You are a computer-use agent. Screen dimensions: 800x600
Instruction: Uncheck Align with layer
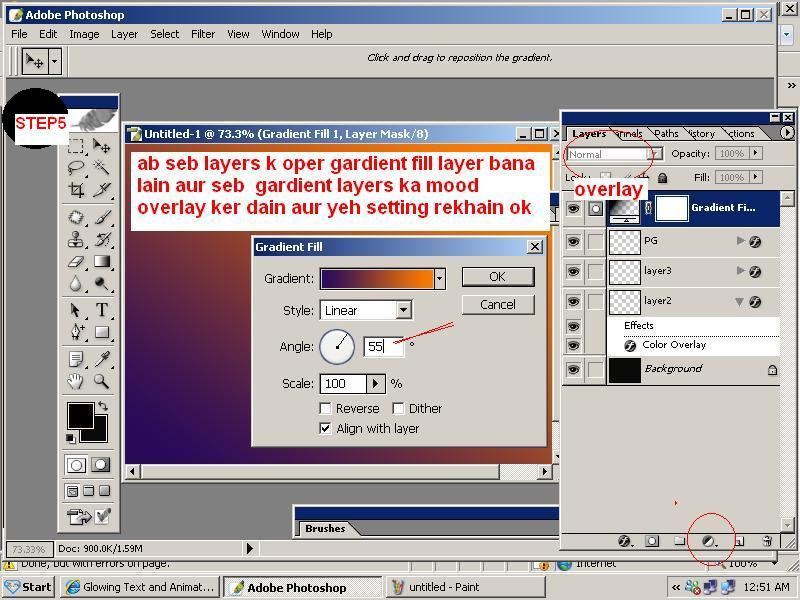click(324, 428)
